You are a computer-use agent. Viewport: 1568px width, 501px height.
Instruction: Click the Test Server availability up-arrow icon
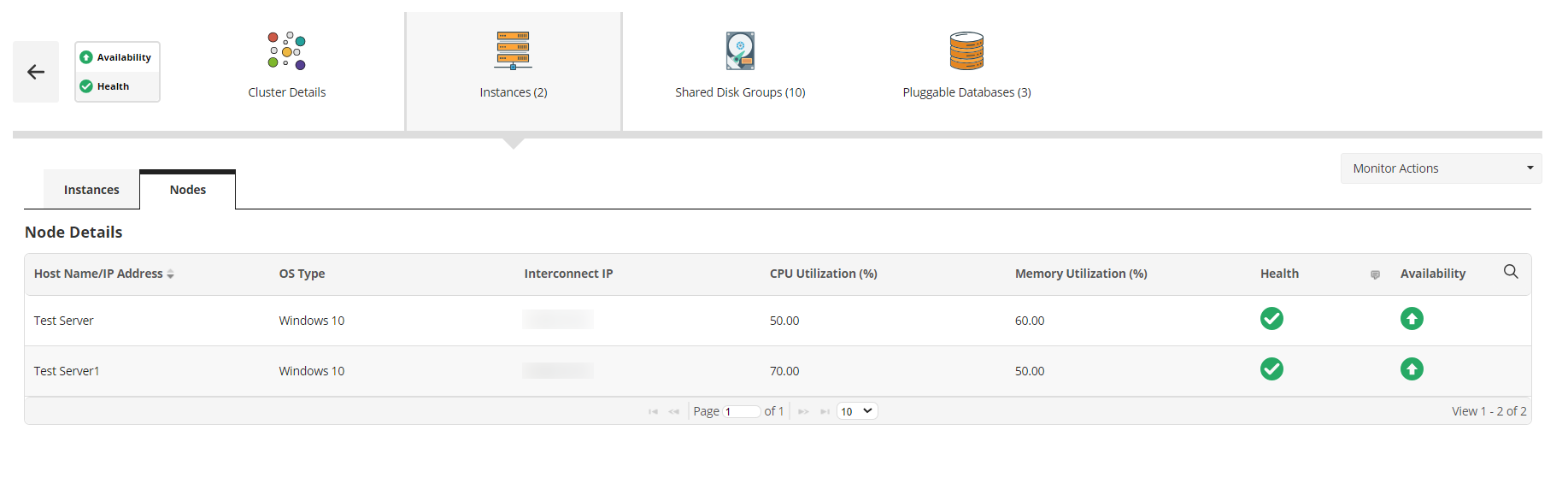click(1412, 319)
